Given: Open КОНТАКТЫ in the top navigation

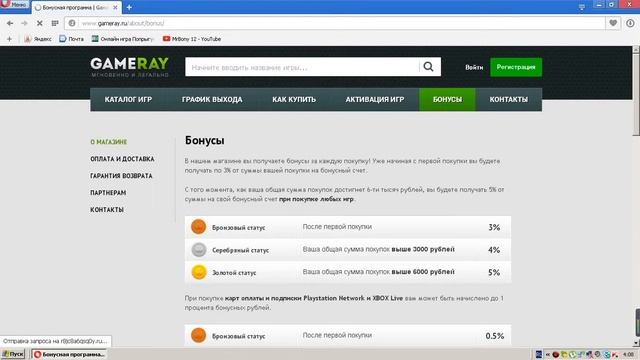Looking at the screenshot, I should (509, 100).
